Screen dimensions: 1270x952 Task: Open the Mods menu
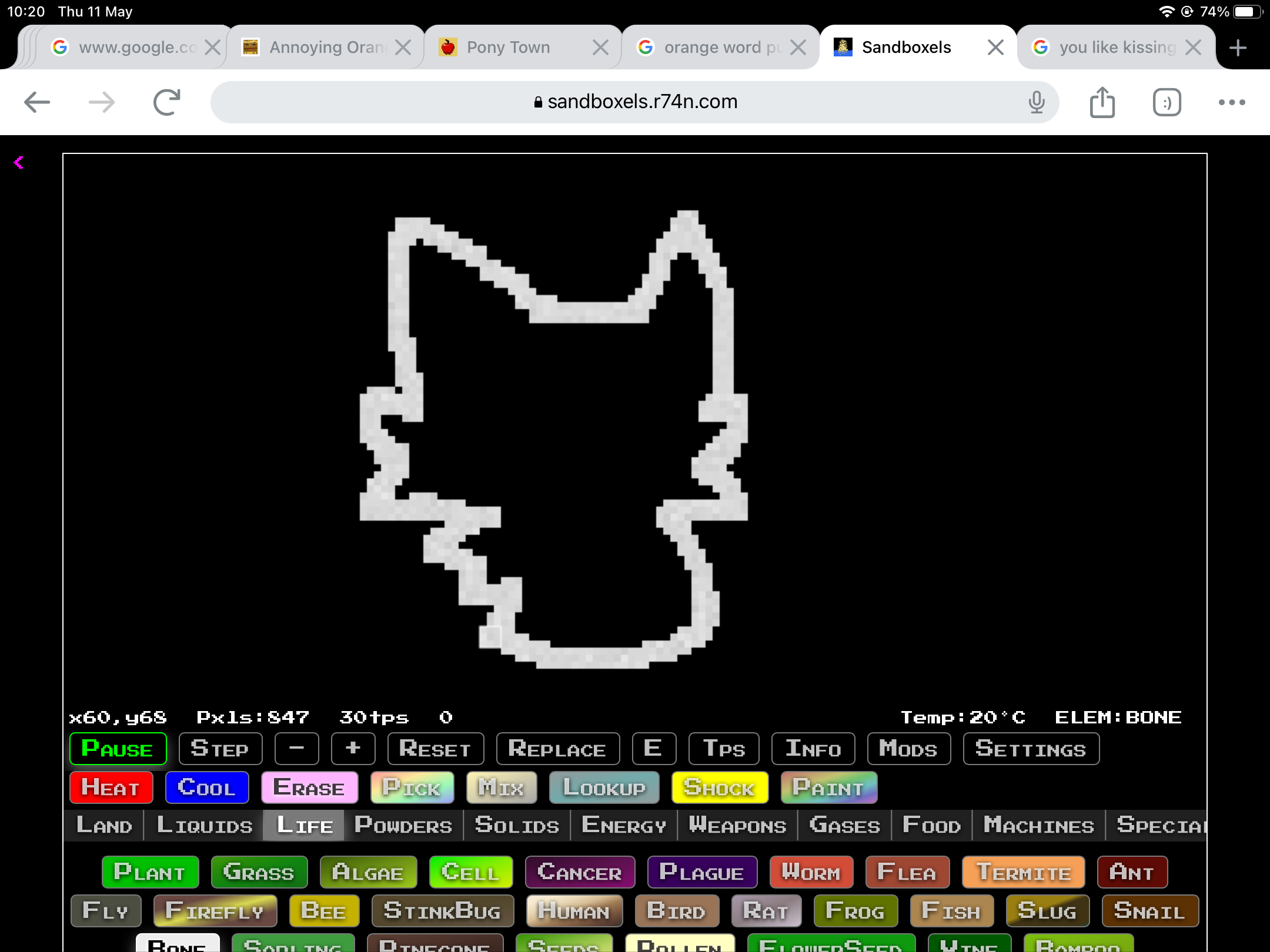[908, 749]
